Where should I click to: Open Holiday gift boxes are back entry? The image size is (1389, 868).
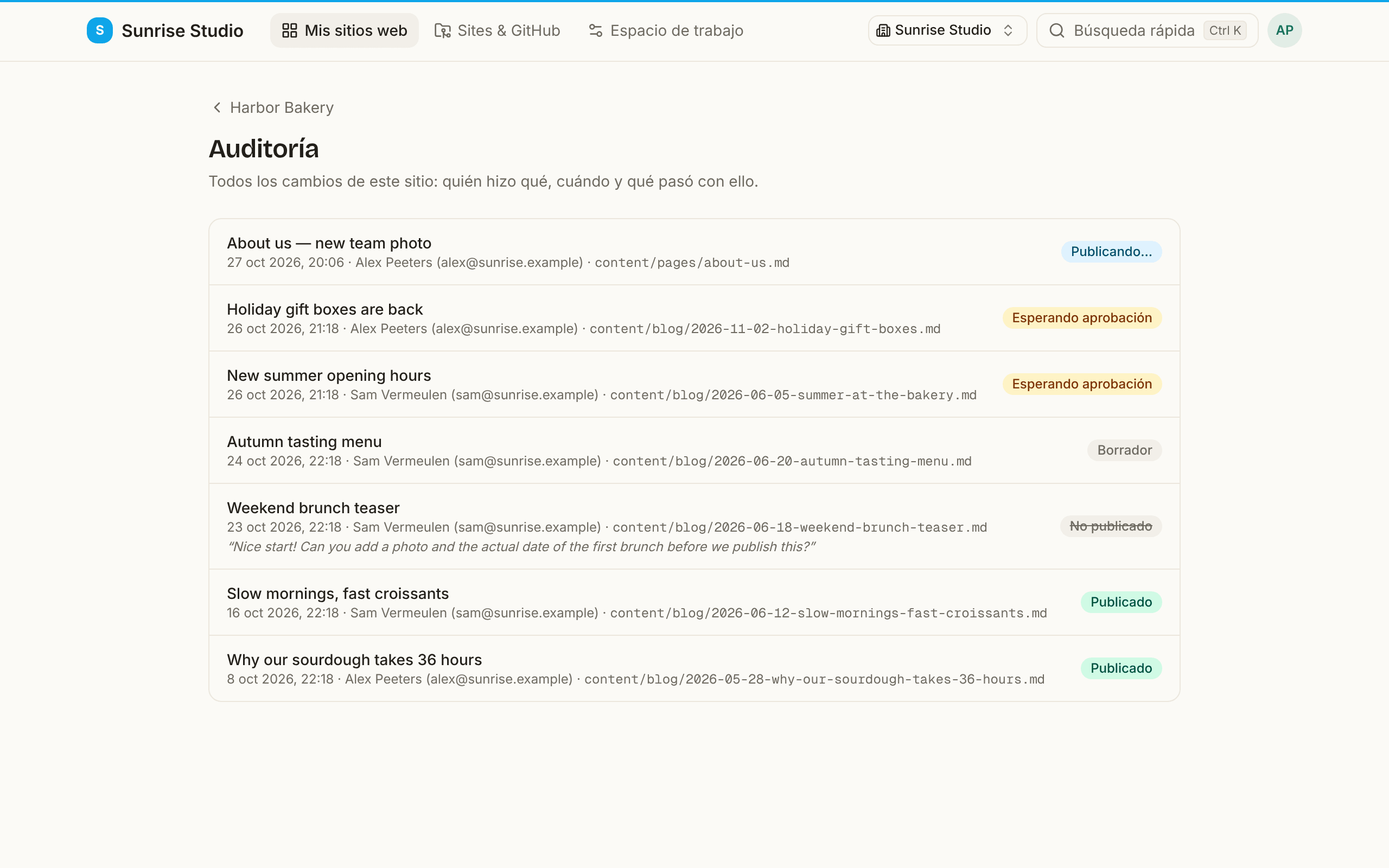click(x=694, y=318)
